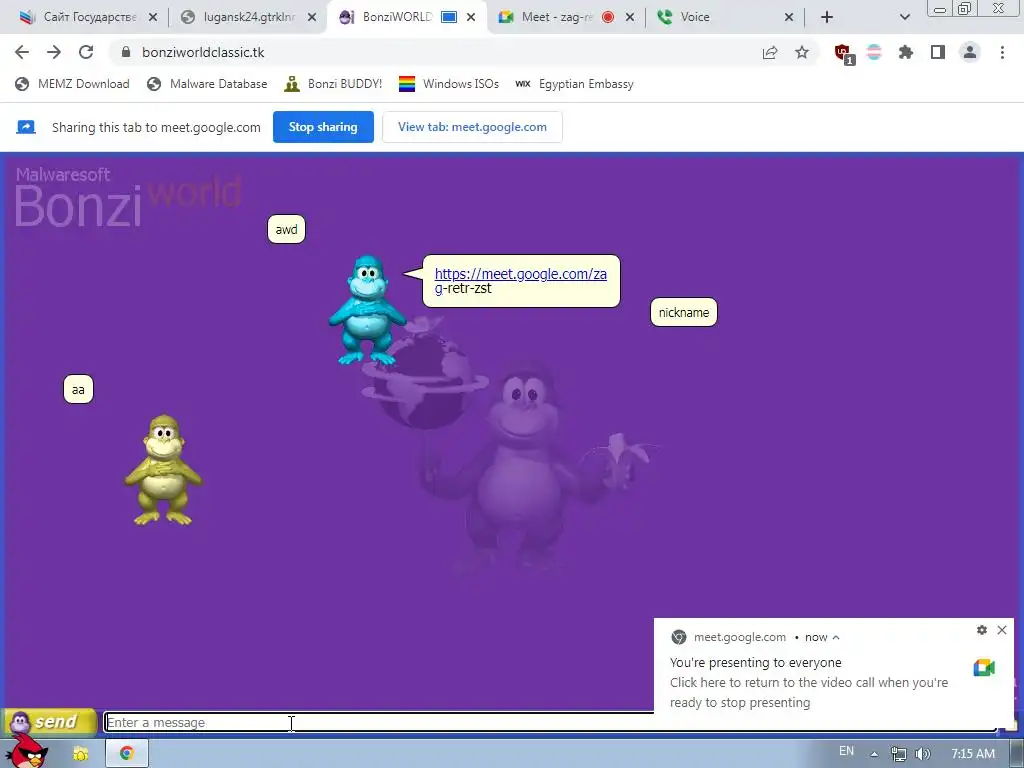Open the Extensions puzzle-piece menu
Viewport: 1024px width, 768px height.
tap(906, 52)
